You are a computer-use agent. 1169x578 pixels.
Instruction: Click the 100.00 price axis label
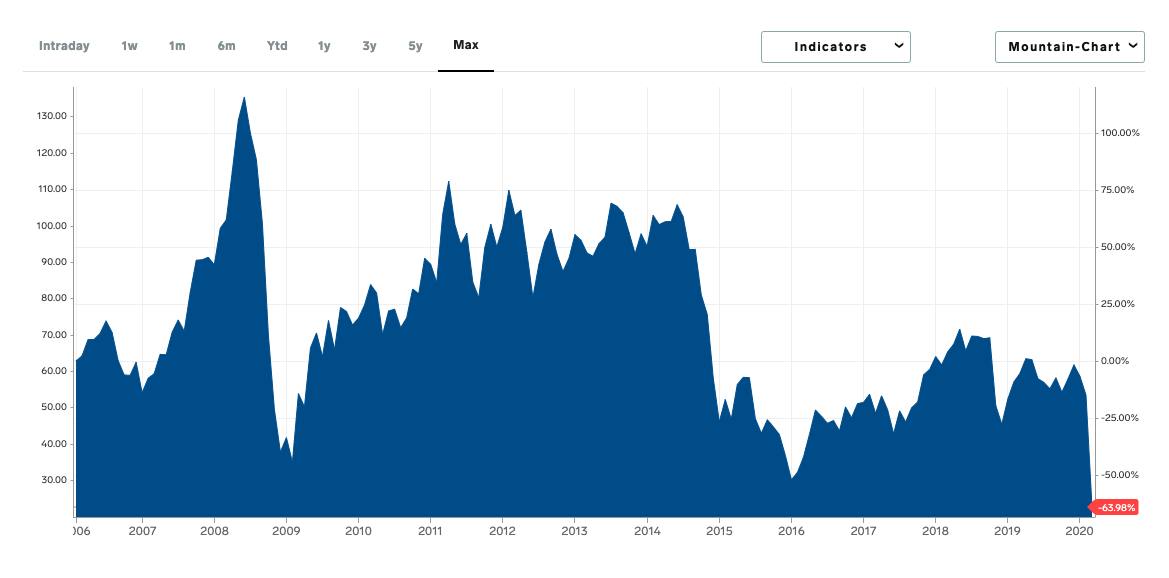52,226
